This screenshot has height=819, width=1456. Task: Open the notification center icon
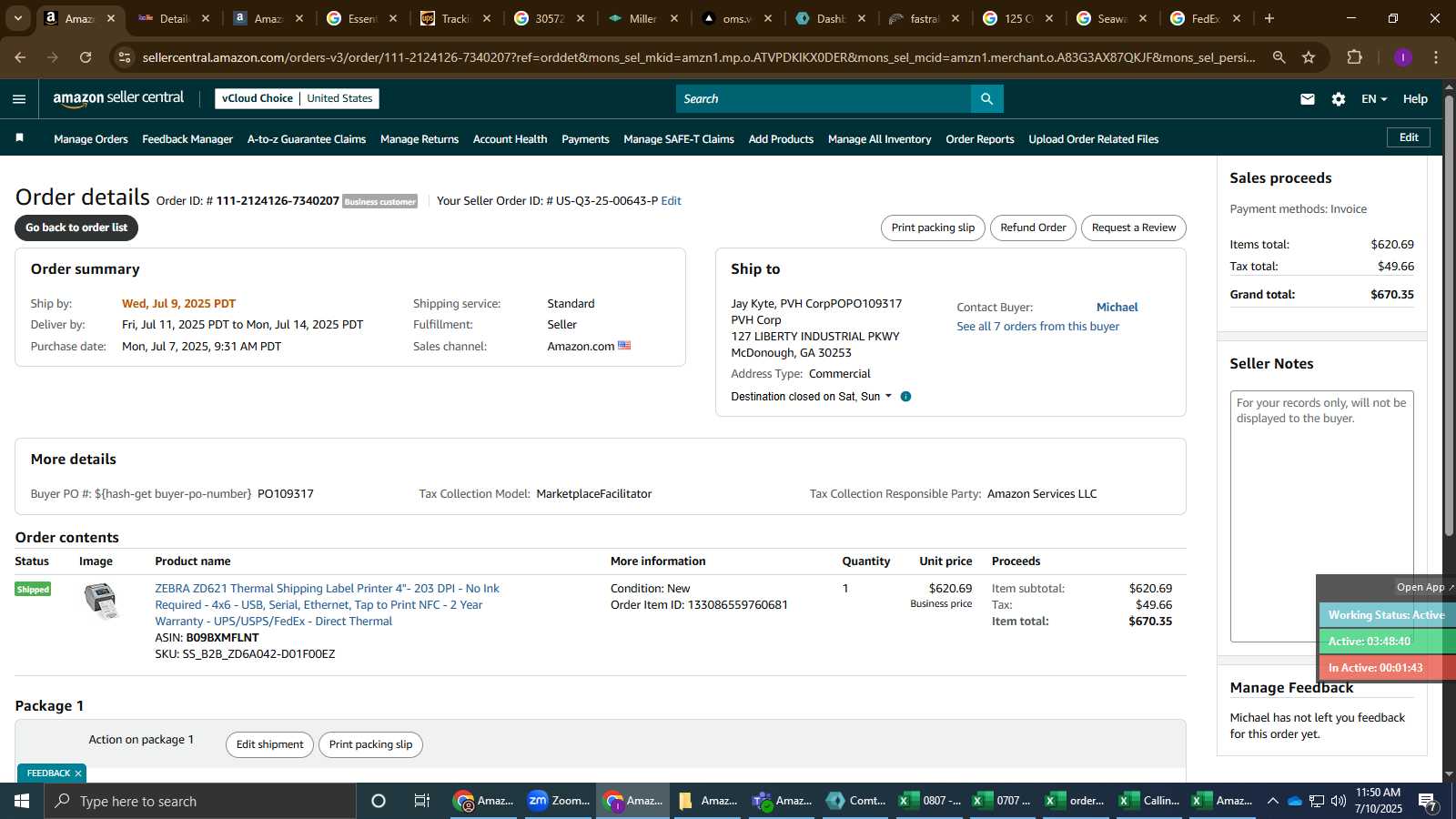[1428, 801]
